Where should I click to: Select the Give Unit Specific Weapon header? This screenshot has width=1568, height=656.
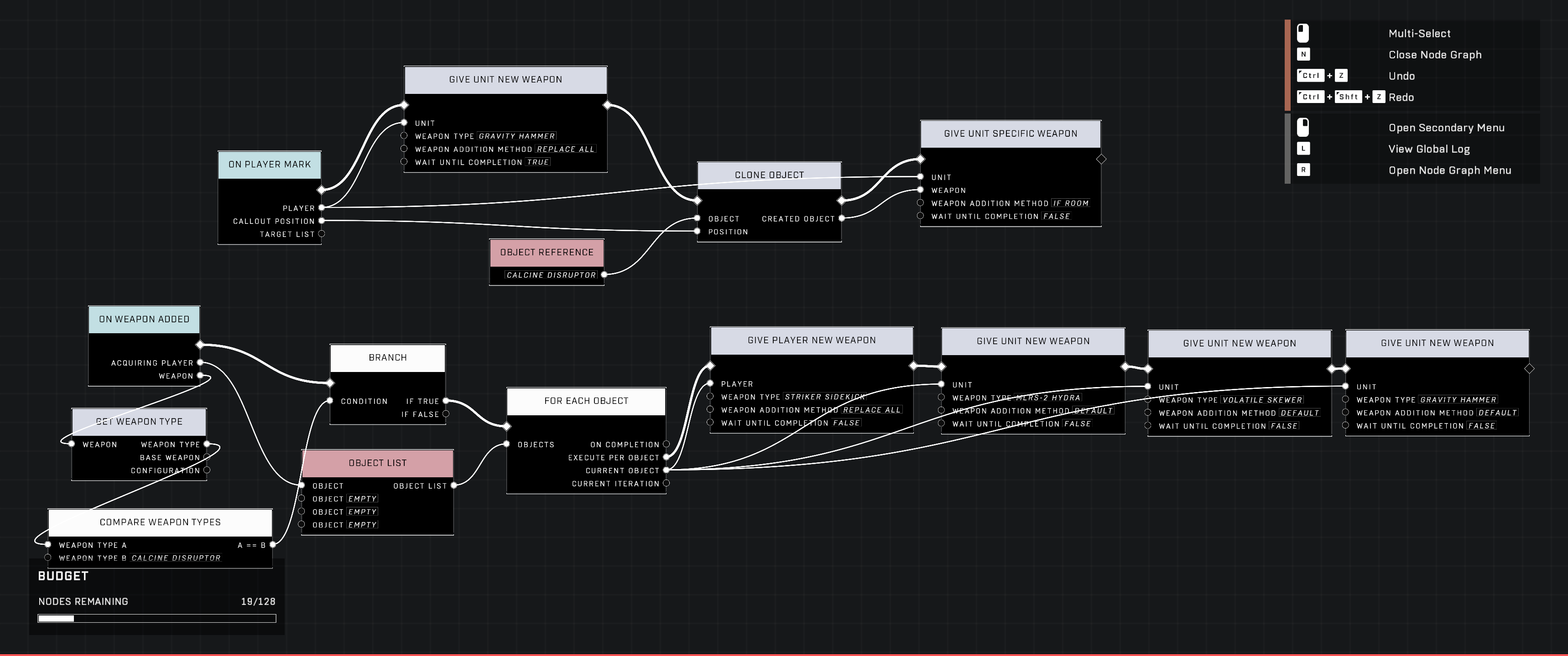click(x=1011, y=134)
